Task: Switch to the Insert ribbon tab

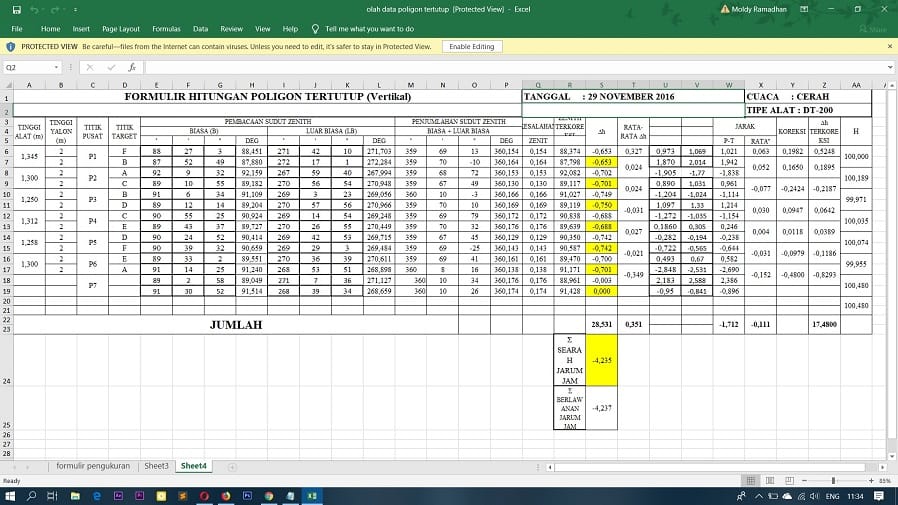Action: pos(81,29)
